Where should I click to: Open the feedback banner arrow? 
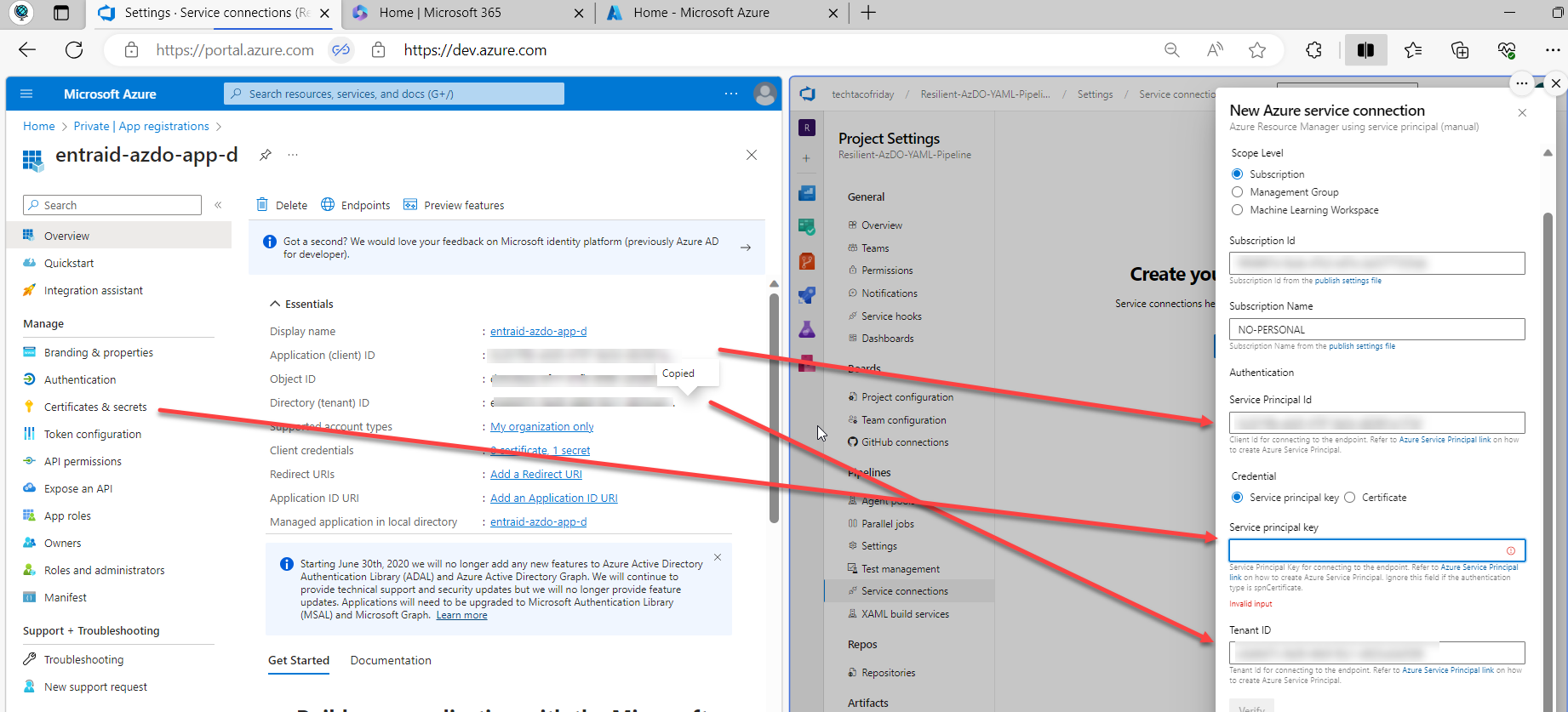(746, 248)
